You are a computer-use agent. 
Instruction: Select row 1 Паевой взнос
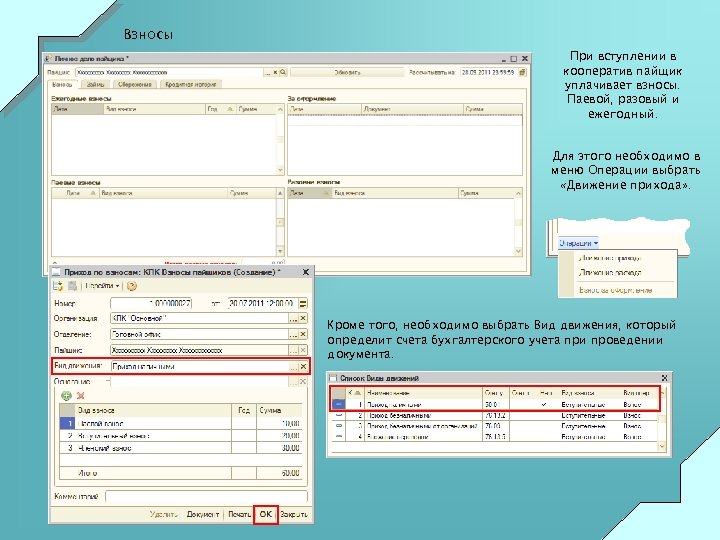coord(181,423)
